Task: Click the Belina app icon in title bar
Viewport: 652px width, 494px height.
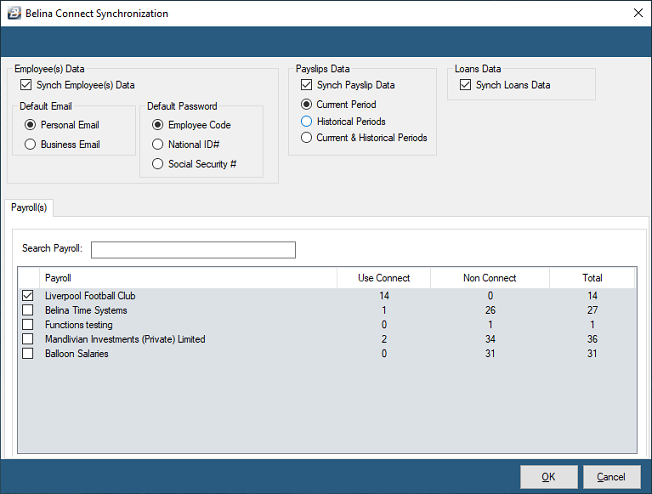Action: click(14, 13)
